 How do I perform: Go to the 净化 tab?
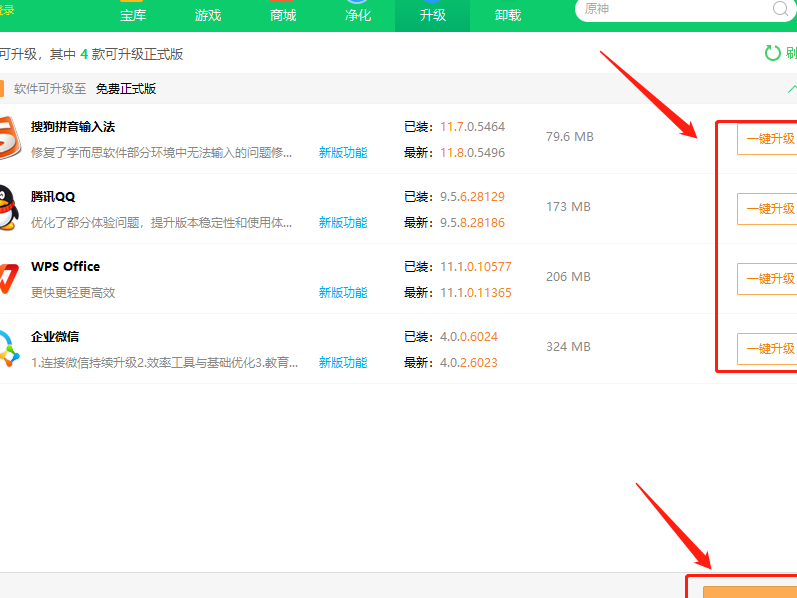(358, 15)
